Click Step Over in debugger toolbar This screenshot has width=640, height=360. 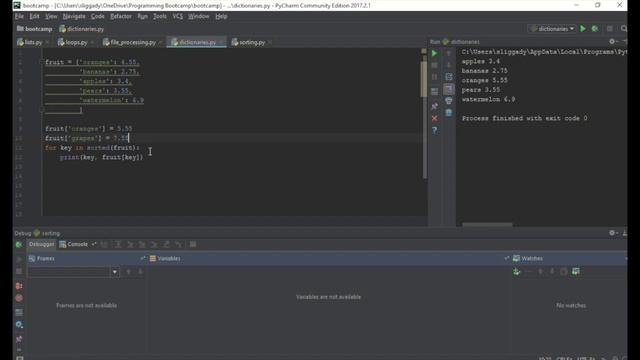(x=118, y=244)
